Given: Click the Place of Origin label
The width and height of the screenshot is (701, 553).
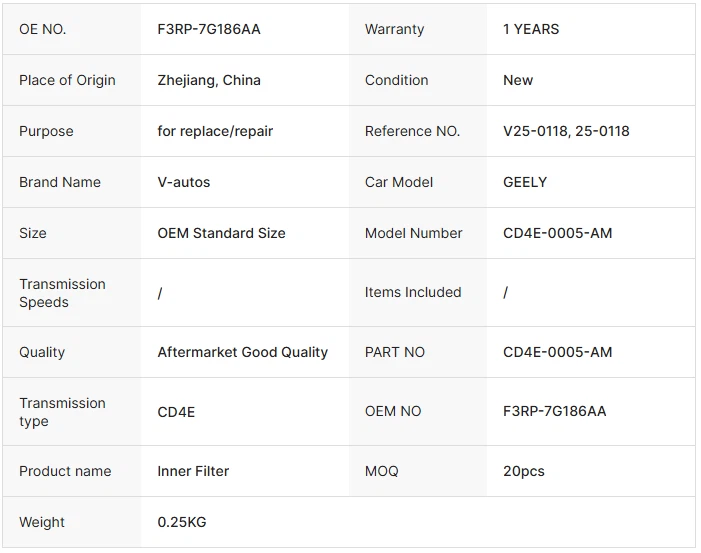Looking at the screenshot, I should coord(67,80).
